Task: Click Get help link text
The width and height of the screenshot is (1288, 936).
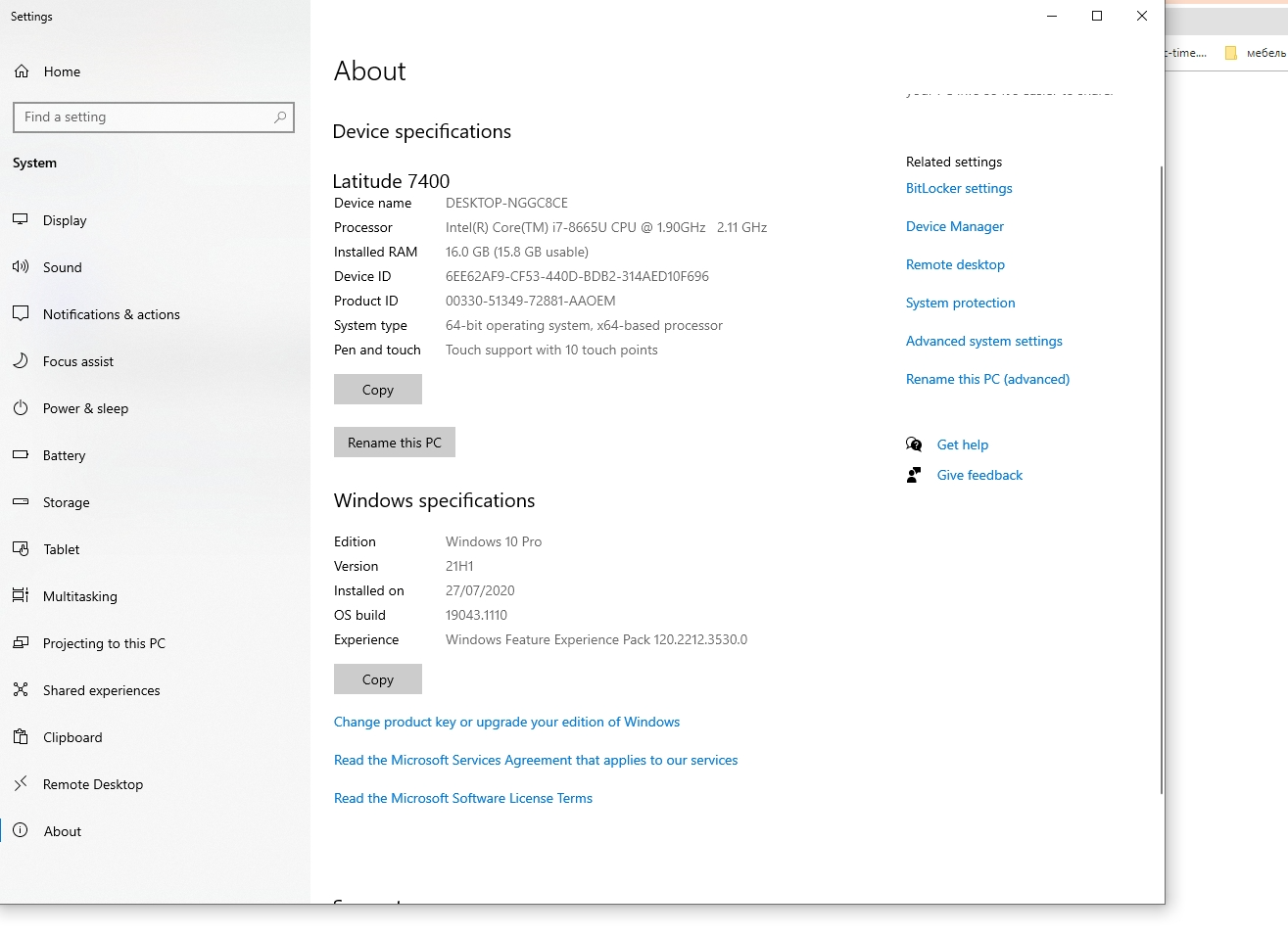Action: click(963, 445)
